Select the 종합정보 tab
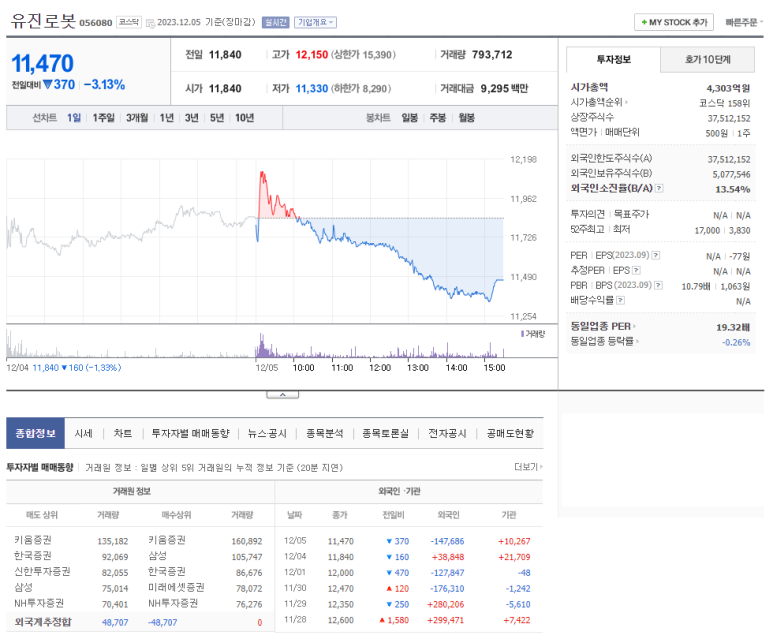The image size is (773, 639). click(x=35, y=433)
